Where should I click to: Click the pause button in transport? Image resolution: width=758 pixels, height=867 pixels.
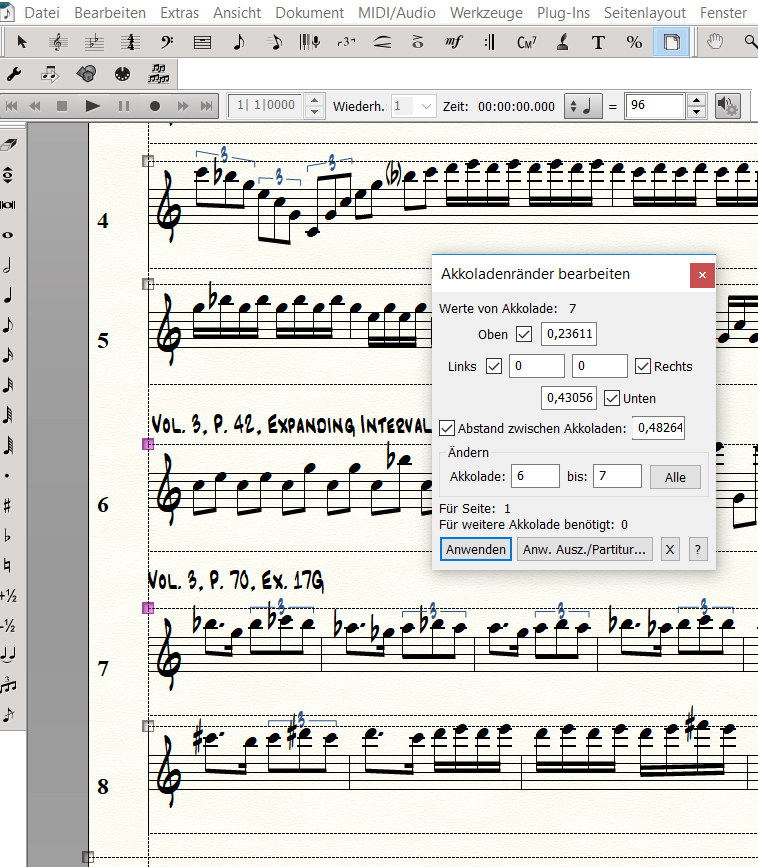[123, 106]
